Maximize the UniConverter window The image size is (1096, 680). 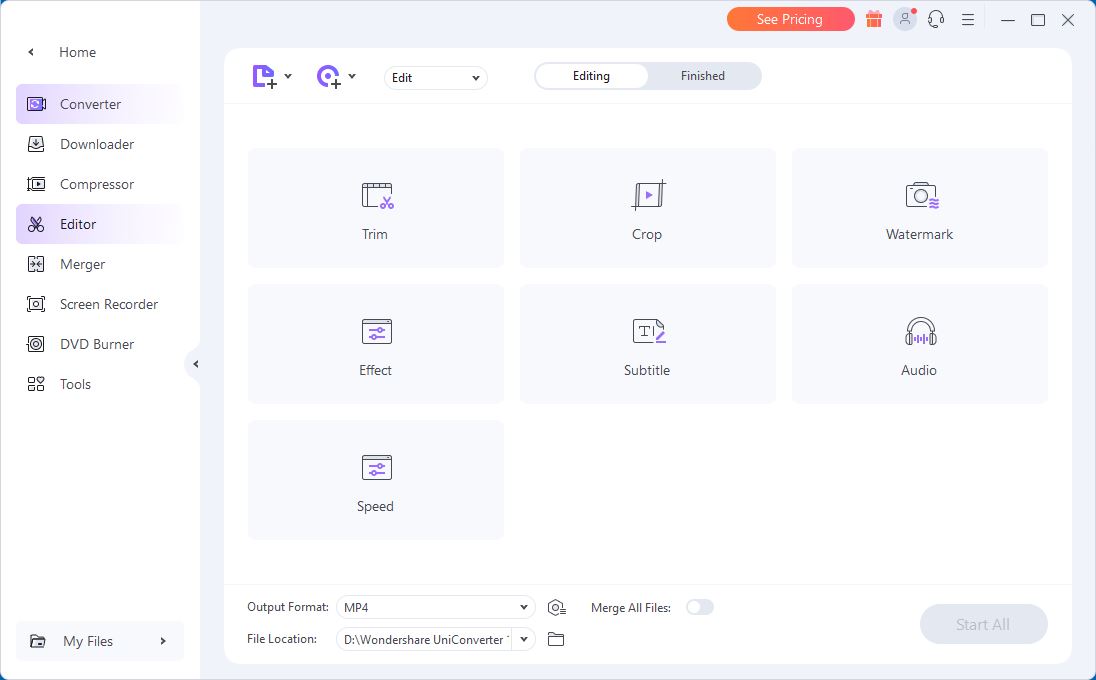click(1038, 20)
